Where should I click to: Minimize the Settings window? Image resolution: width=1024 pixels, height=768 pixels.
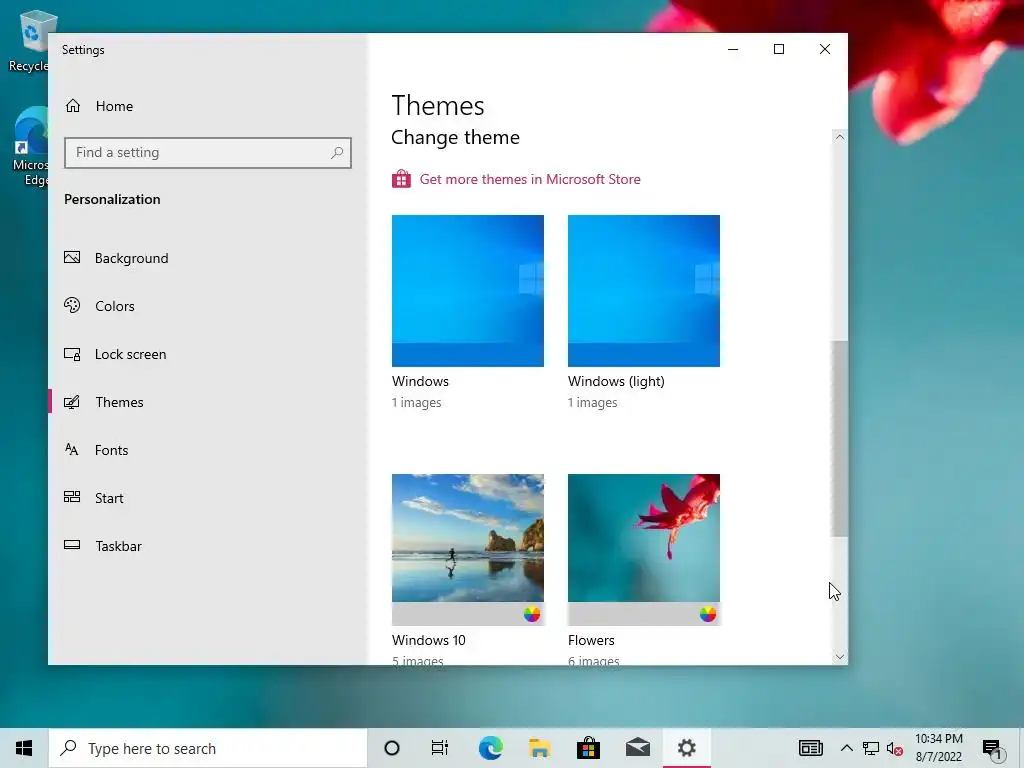pos(733,49)
